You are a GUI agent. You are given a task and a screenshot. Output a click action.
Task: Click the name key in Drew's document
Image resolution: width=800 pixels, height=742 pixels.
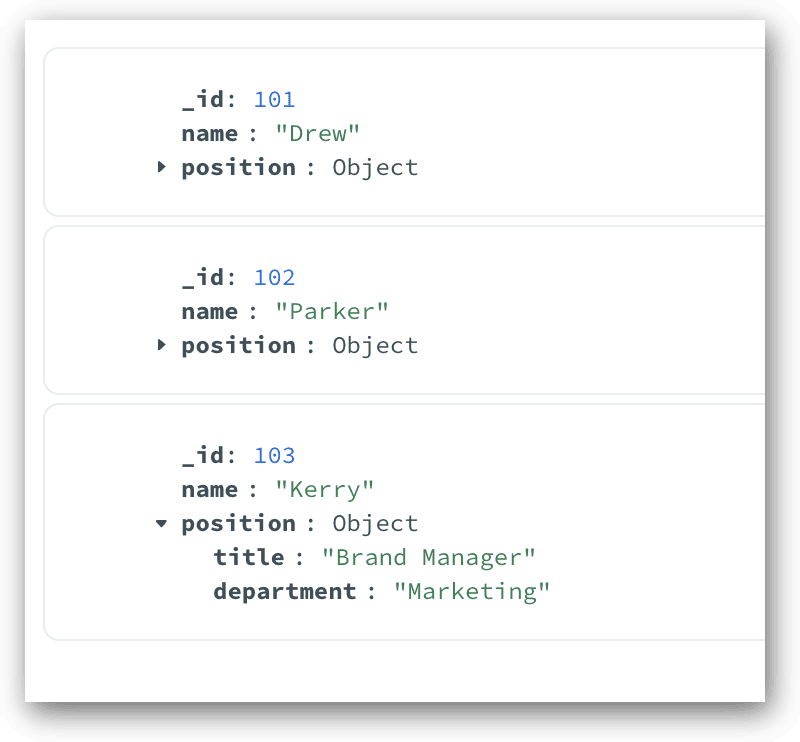210,134
